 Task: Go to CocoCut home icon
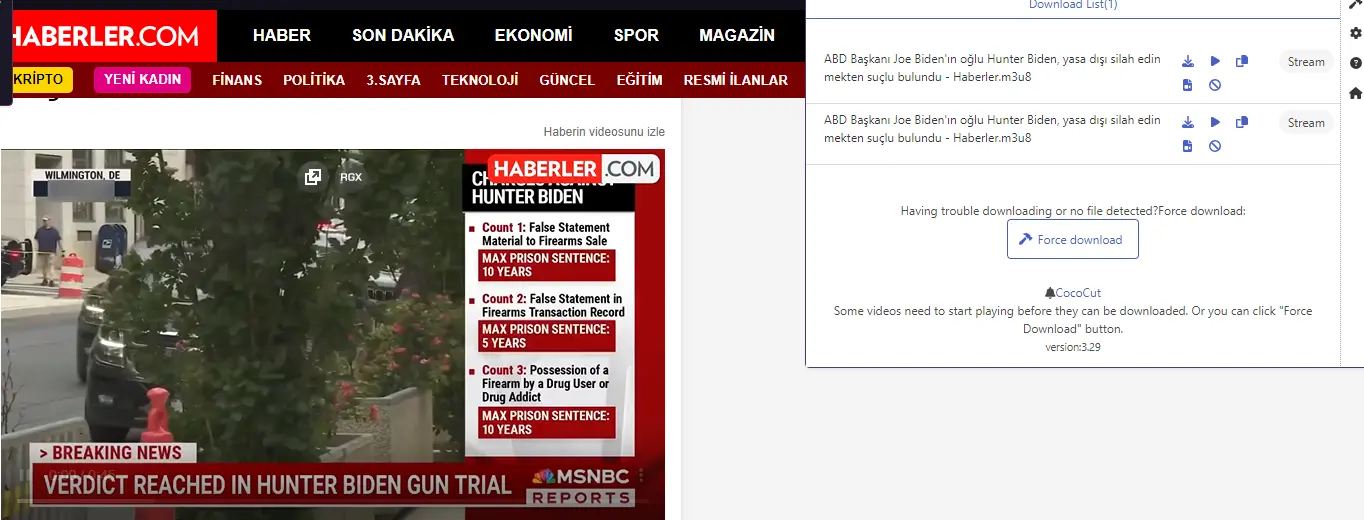[1355, 93]
